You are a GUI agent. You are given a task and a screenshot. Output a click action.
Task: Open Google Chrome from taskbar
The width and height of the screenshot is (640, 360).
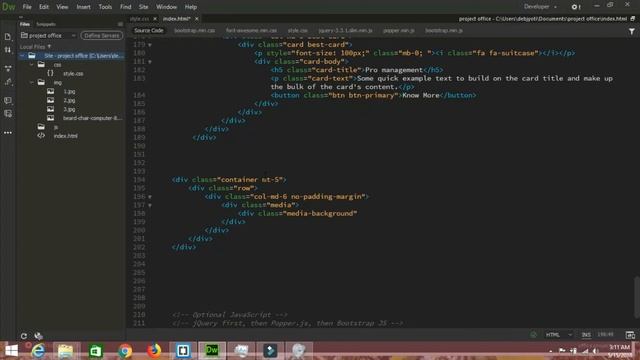[x=125, y=351]
